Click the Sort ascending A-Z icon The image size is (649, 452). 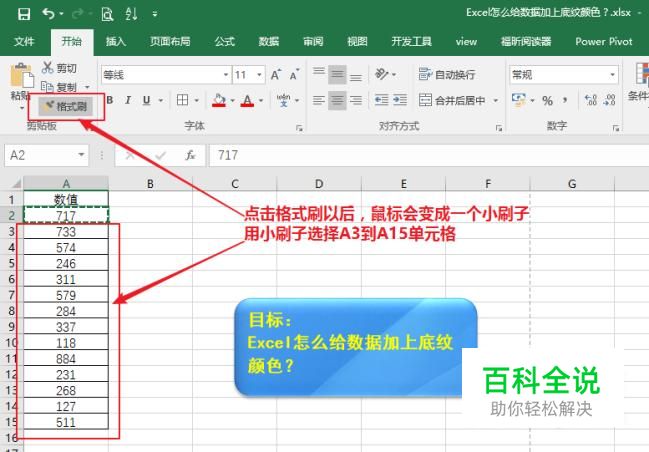click(x=131, y=14)
